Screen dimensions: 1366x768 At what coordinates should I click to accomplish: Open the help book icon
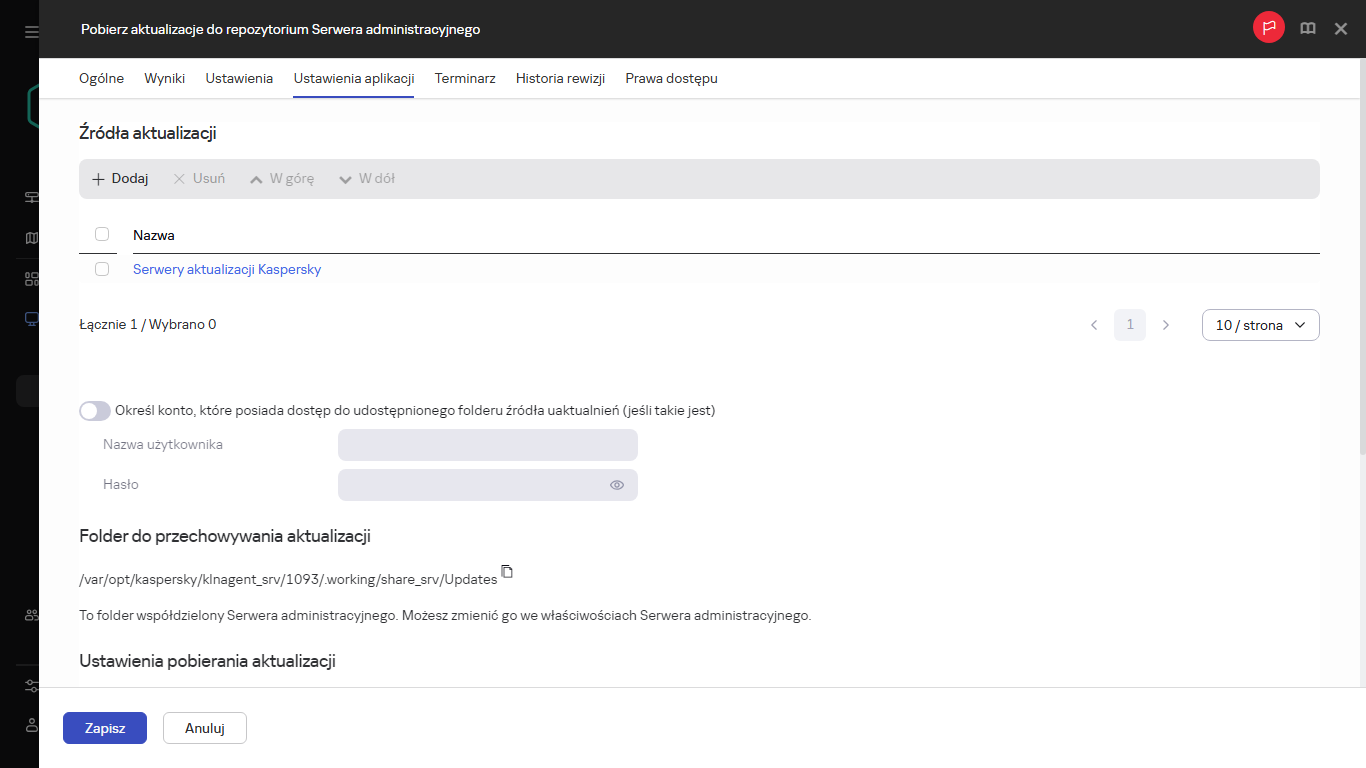[x=1307, y=29]
